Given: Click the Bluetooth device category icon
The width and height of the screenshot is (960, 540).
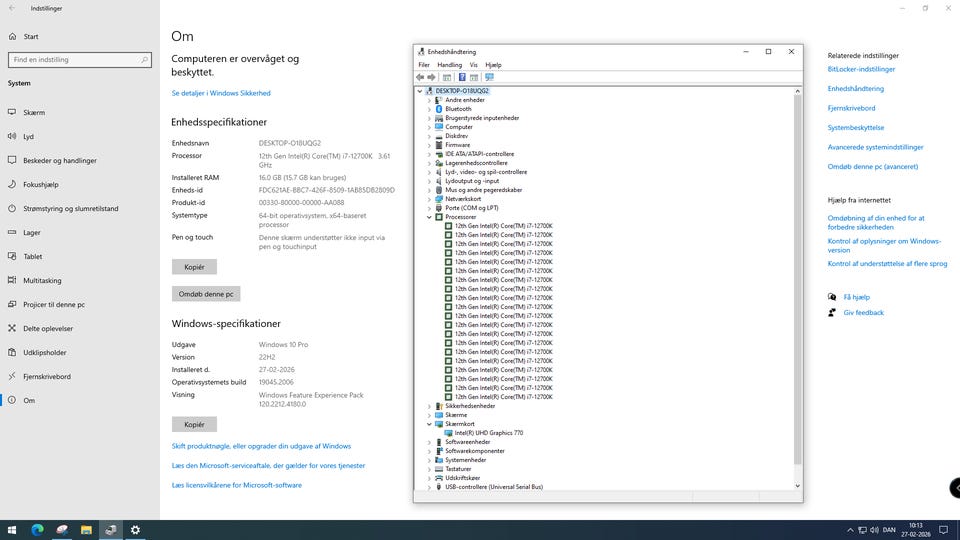Looking at the screenshot, I should (439, 109).
